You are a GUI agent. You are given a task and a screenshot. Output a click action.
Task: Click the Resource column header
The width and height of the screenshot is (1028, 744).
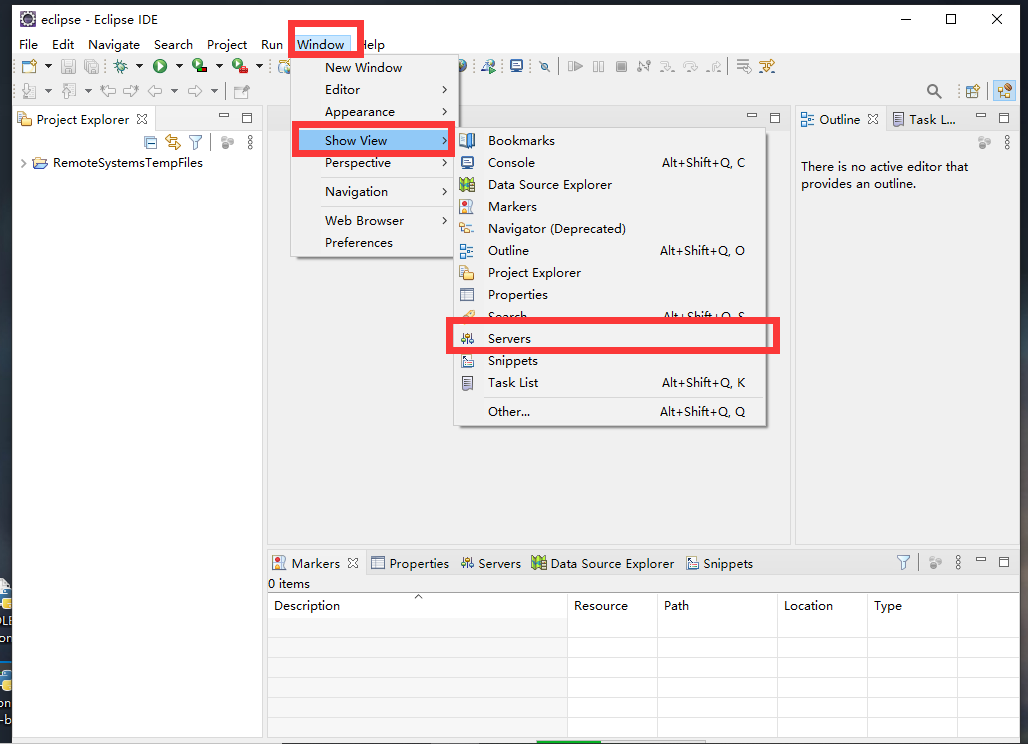[x=612, y=606]
